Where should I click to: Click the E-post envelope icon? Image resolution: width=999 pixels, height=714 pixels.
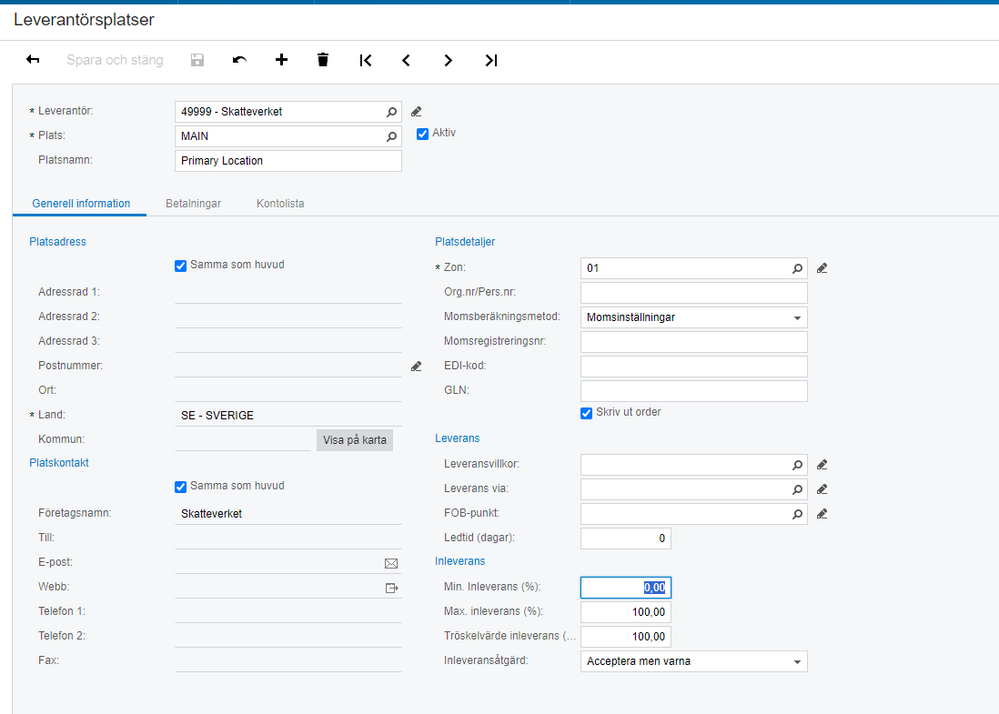[x=391, y=564]
